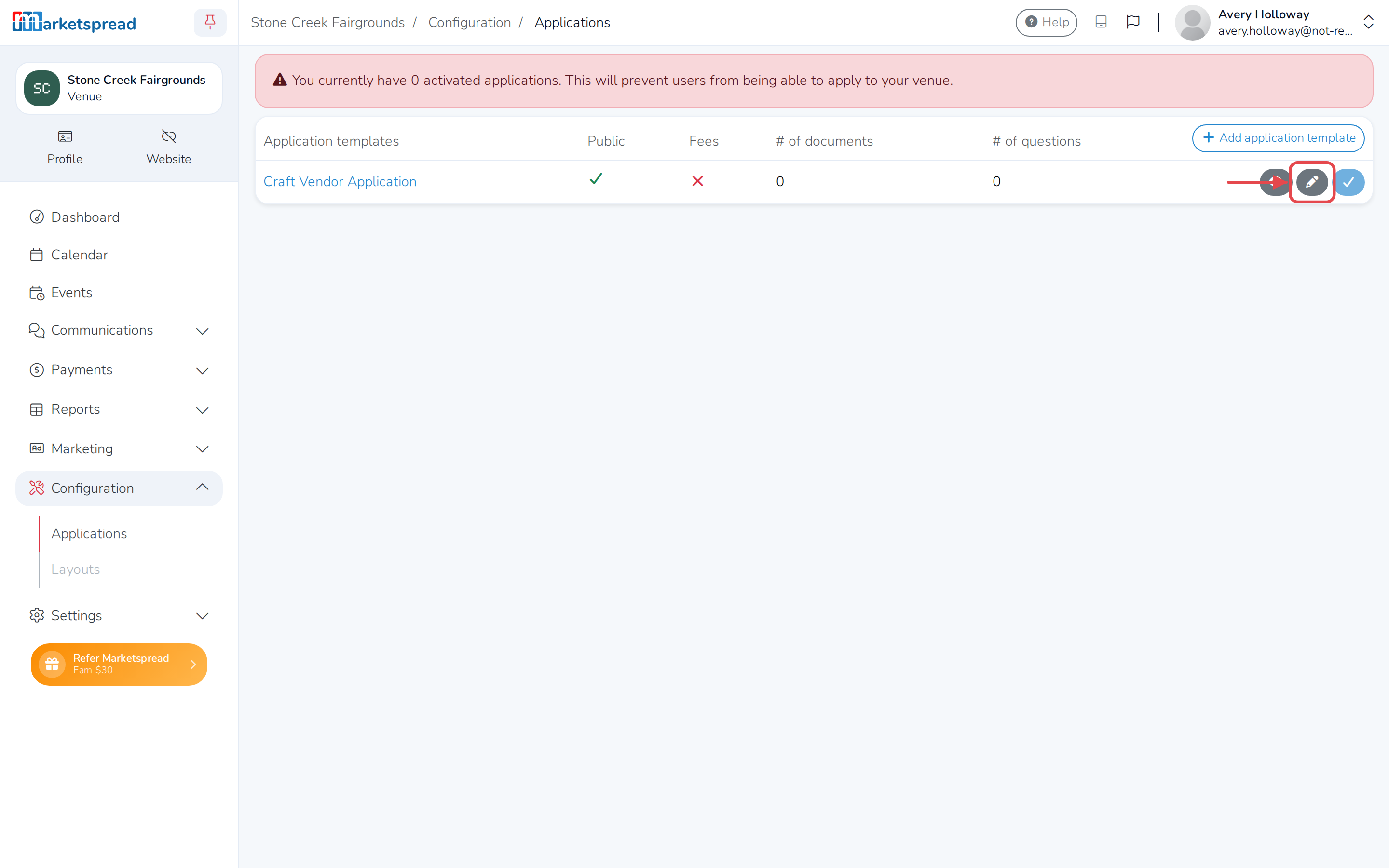Expand the Communications menu
This screenshot has height=868, width=1389.
pos(119,331)
